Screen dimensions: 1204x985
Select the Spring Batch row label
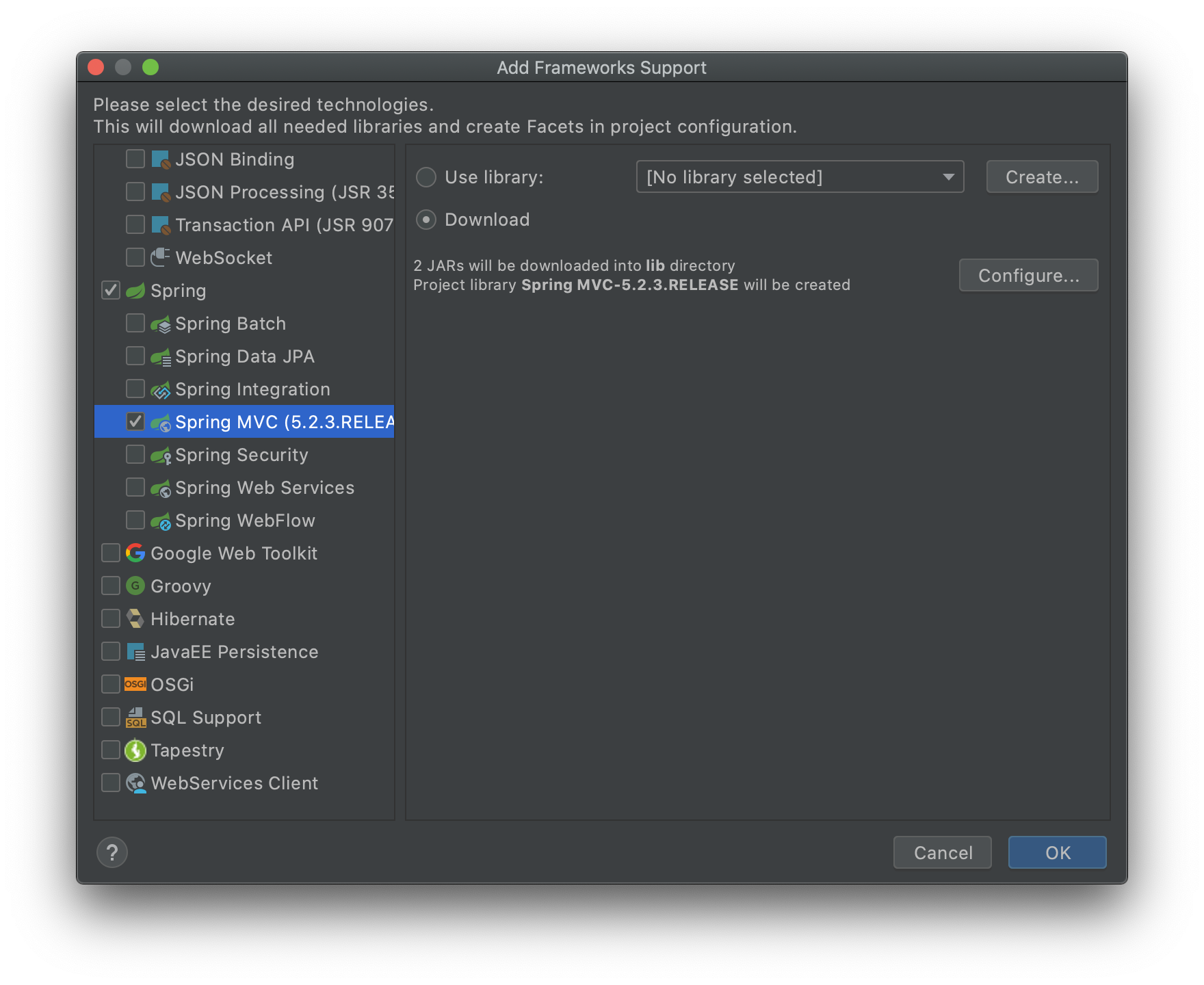pyautogui.click(x=231, y=324)
